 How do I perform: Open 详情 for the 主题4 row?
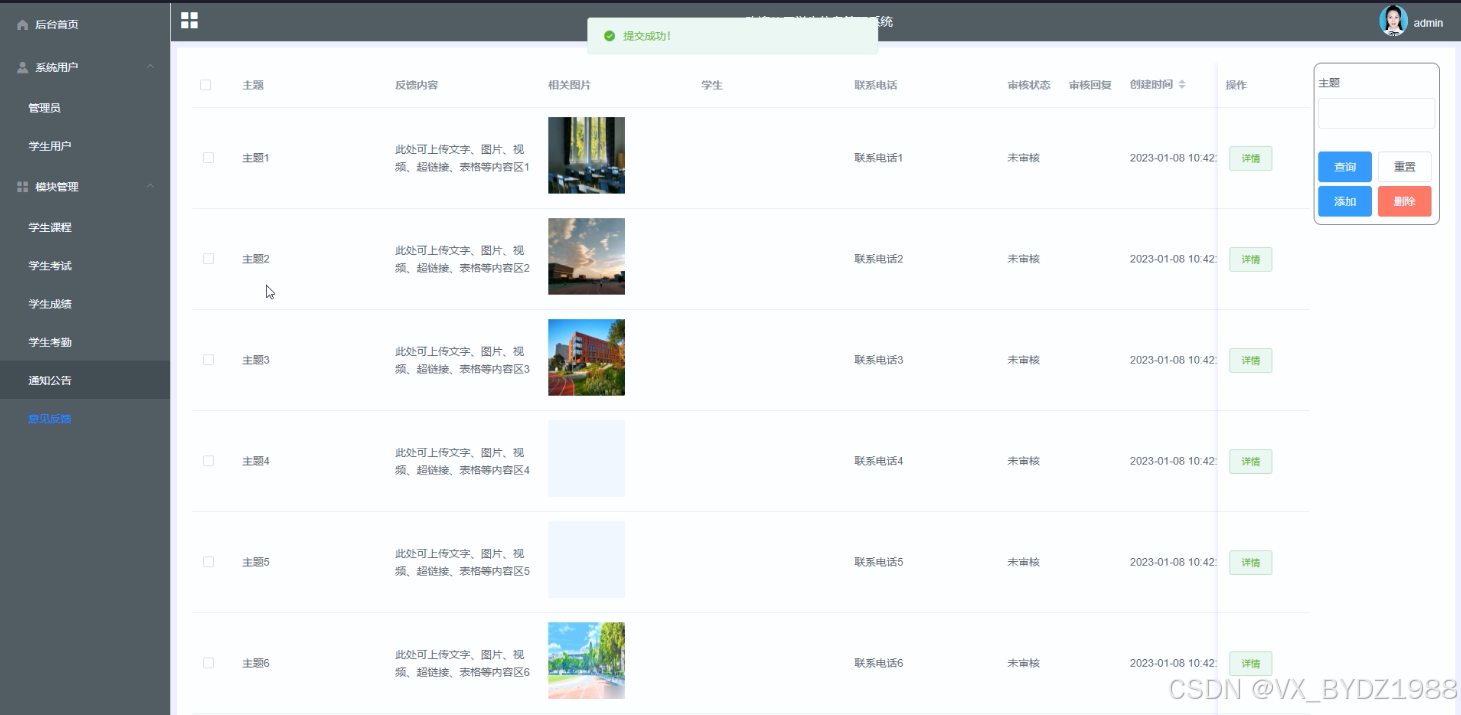tap(1250, 461)
